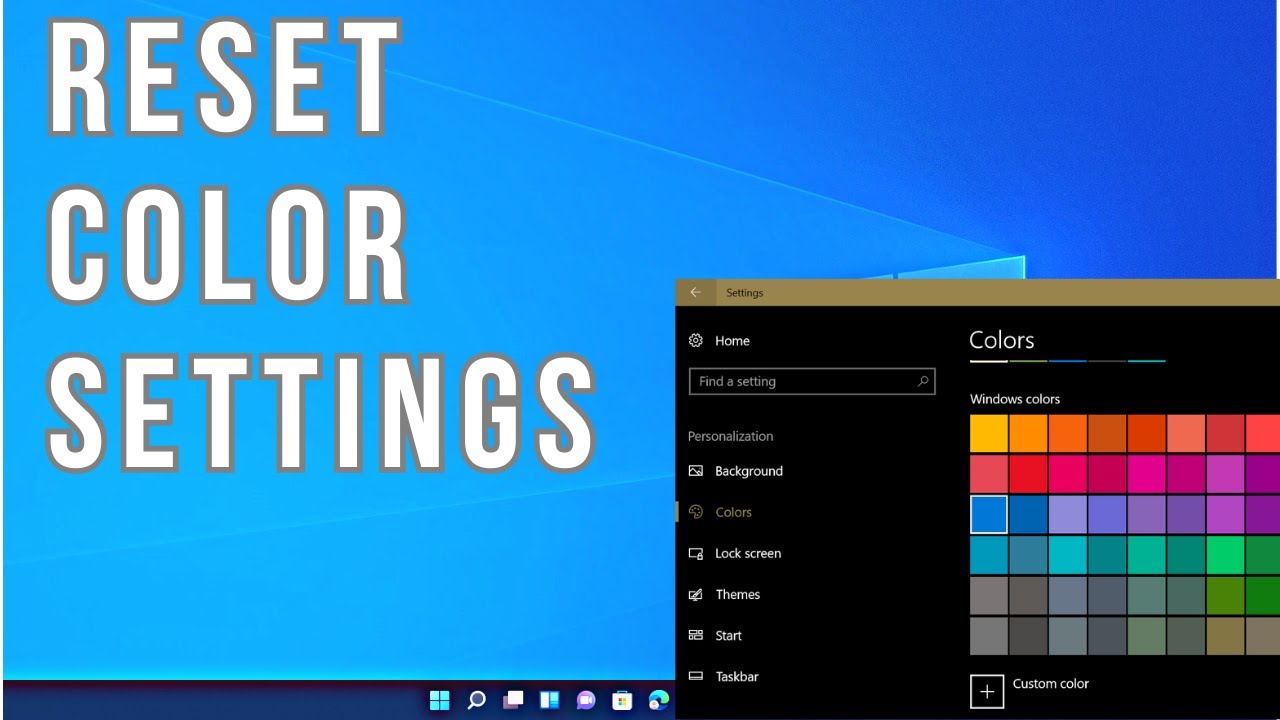The width and height of the screenshot is (1280, 720).
Task: Open the Widgets panel icon on the taskbar
Action: pyautogui.click(x=550, y=700)
